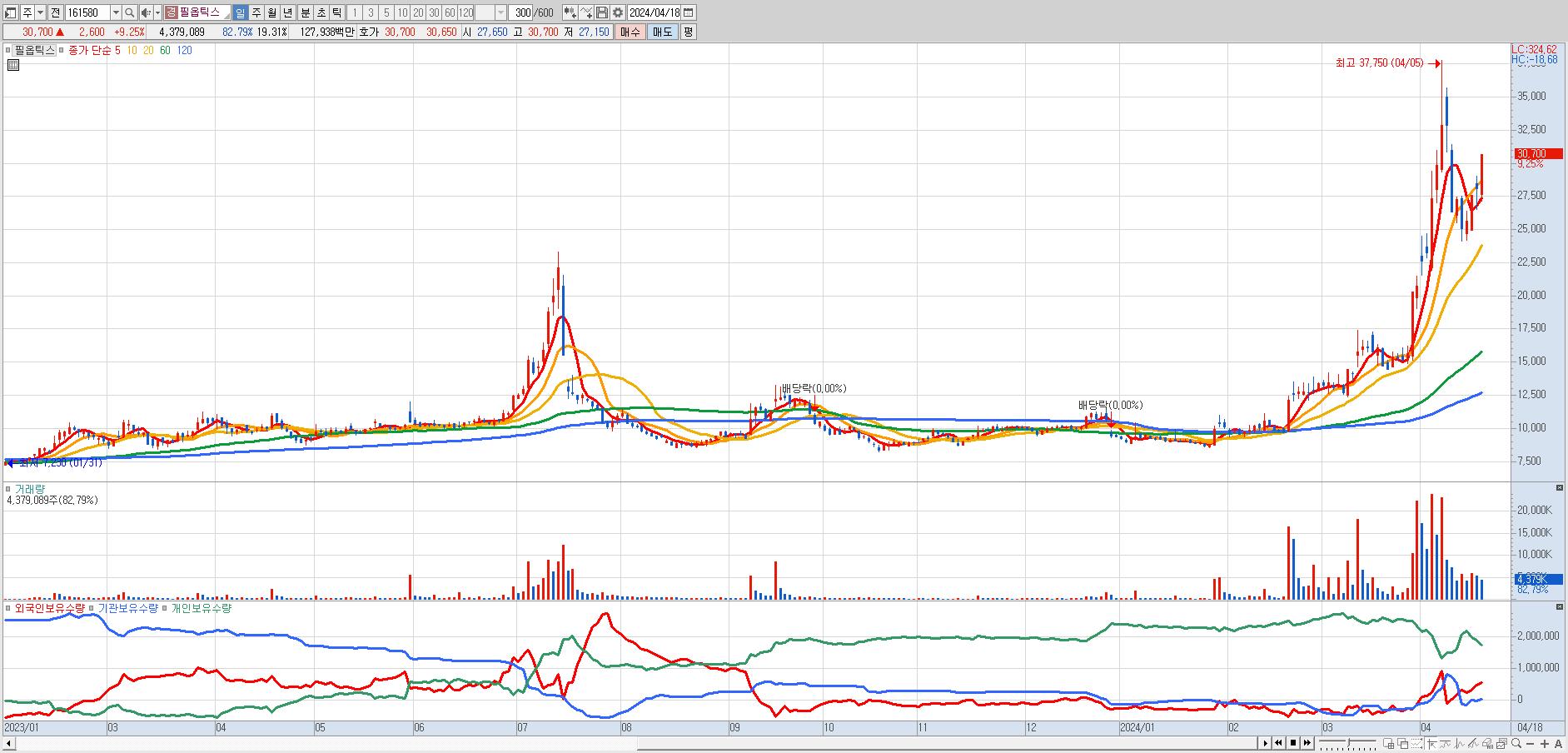Click the line chart add icon
This screenshot has height=753, width=1568.
pos(586,12)
